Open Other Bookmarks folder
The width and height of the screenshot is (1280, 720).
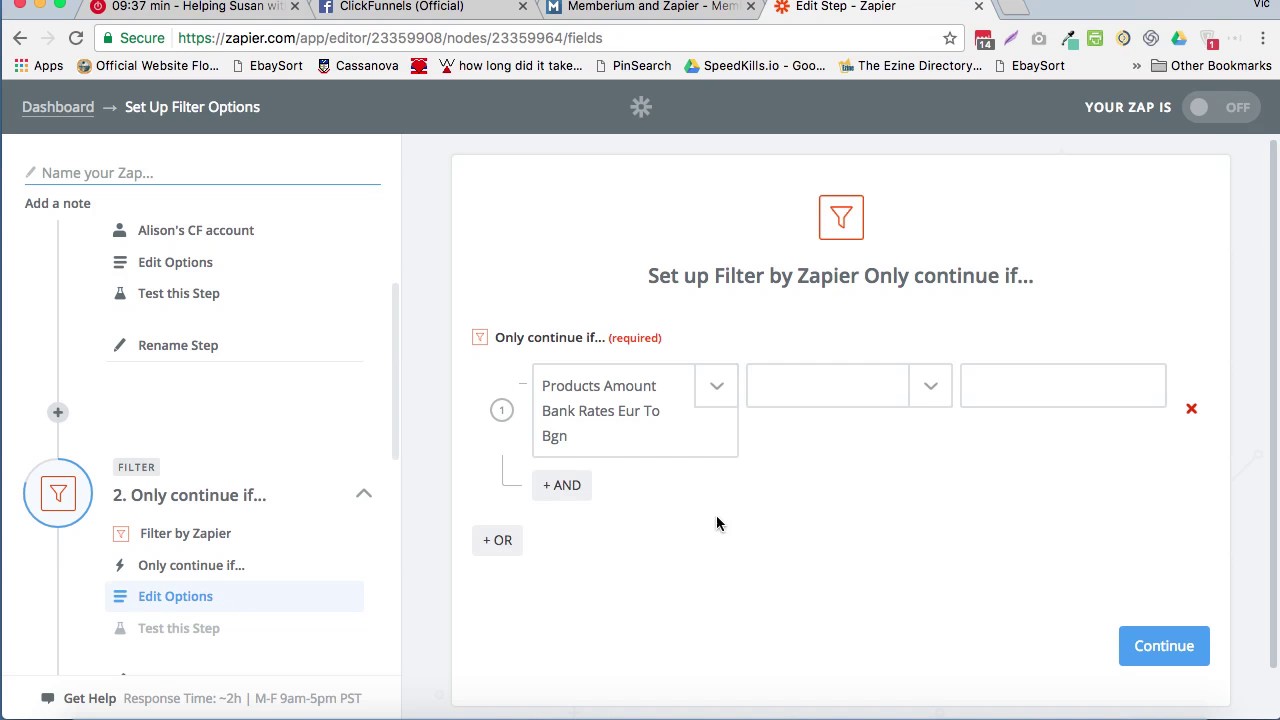[1211, 66]
